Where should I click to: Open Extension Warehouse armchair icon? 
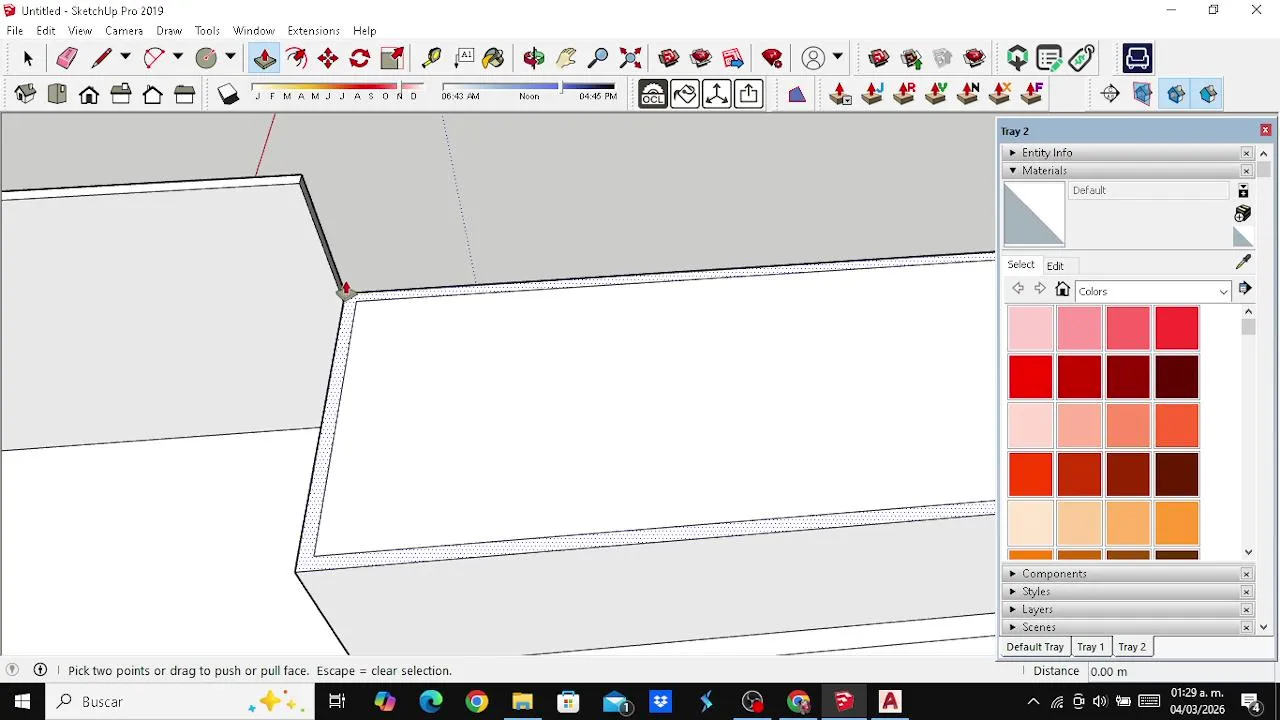(1137, 59)
